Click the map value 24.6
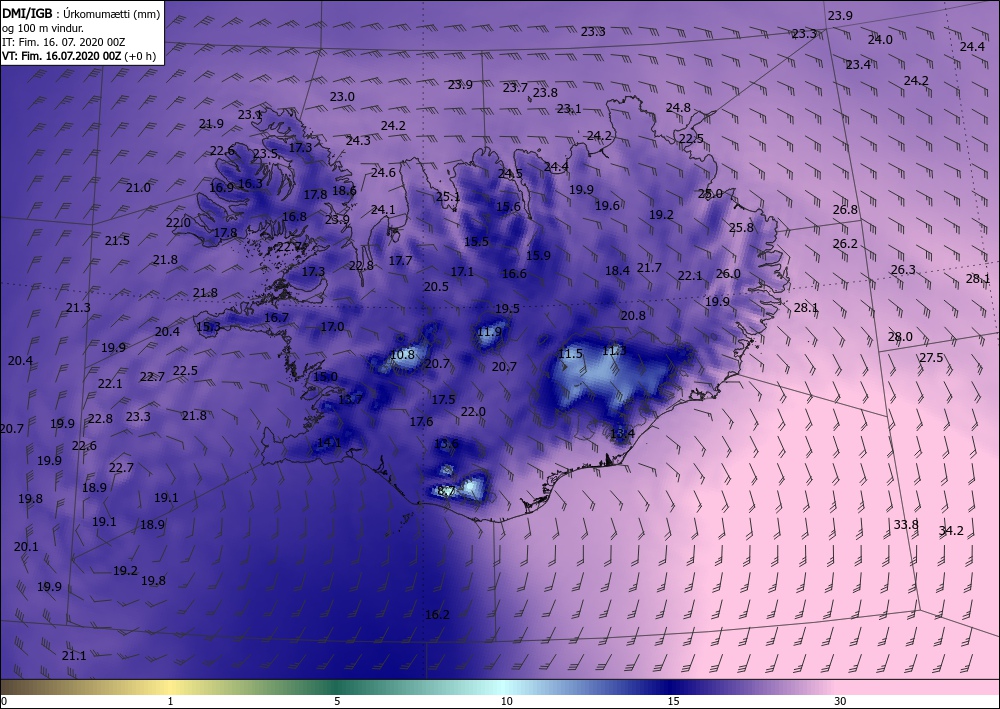The image size is (1000, 709). point(383,172)
